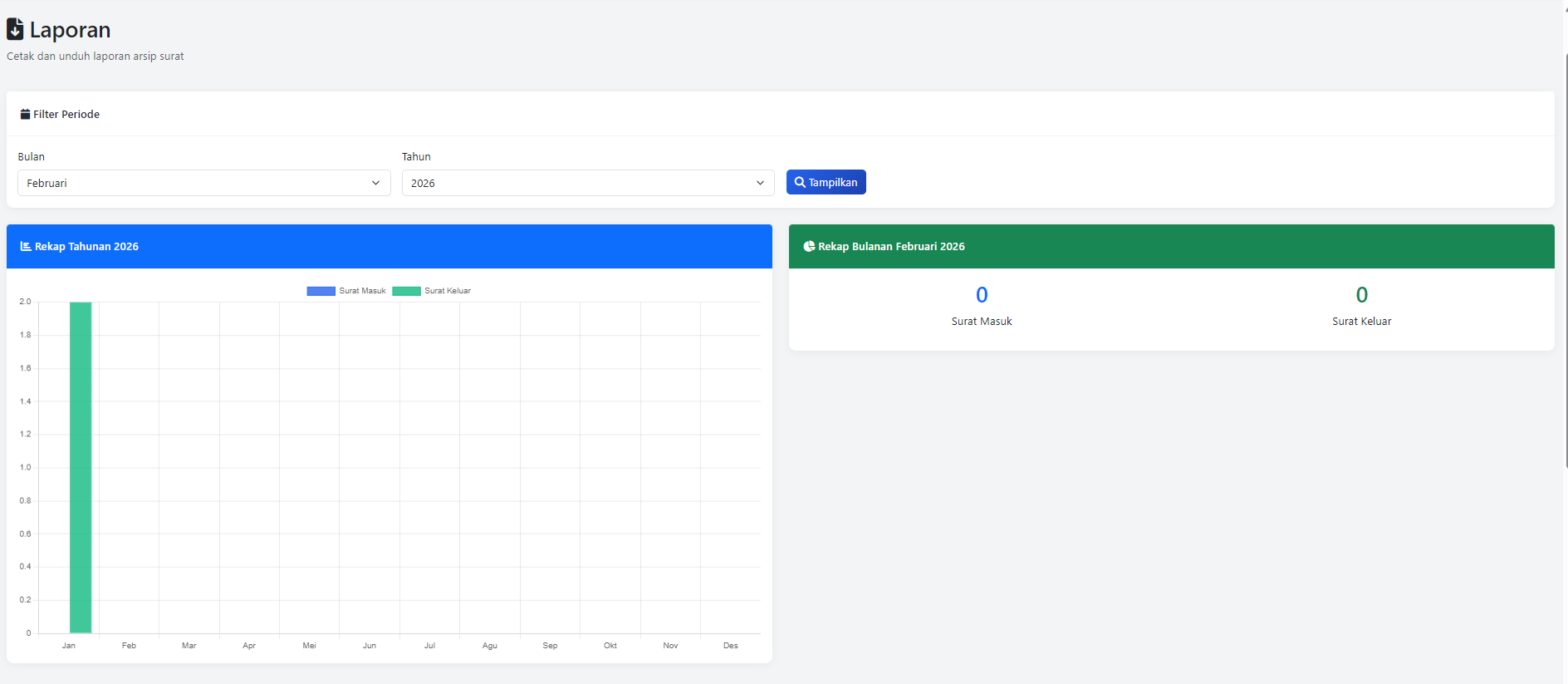
Task: Click the green 0 count above Surat Keluar
Action: [x=1362, y=295]
